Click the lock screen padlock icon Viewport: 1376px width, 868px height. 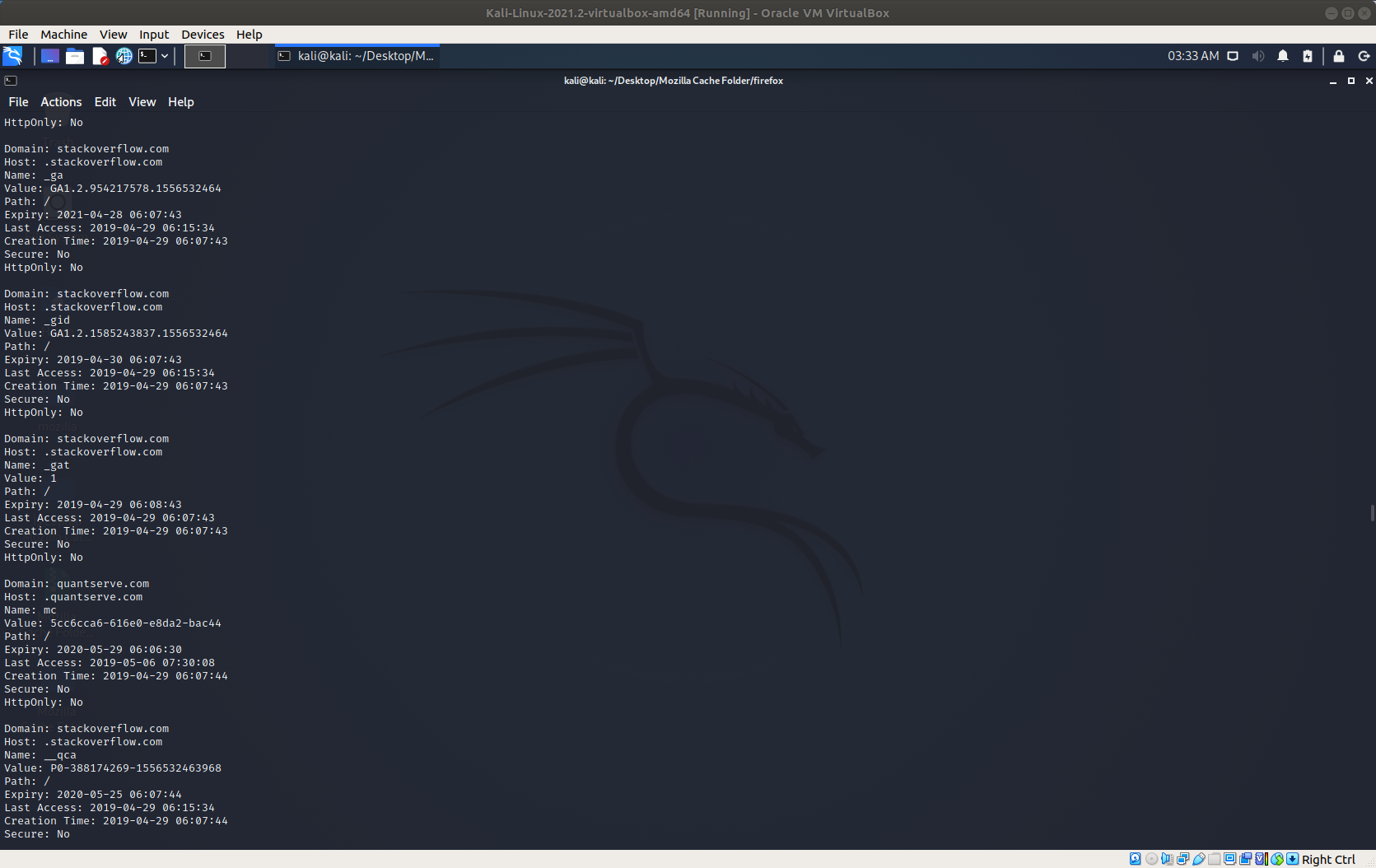1339,56
